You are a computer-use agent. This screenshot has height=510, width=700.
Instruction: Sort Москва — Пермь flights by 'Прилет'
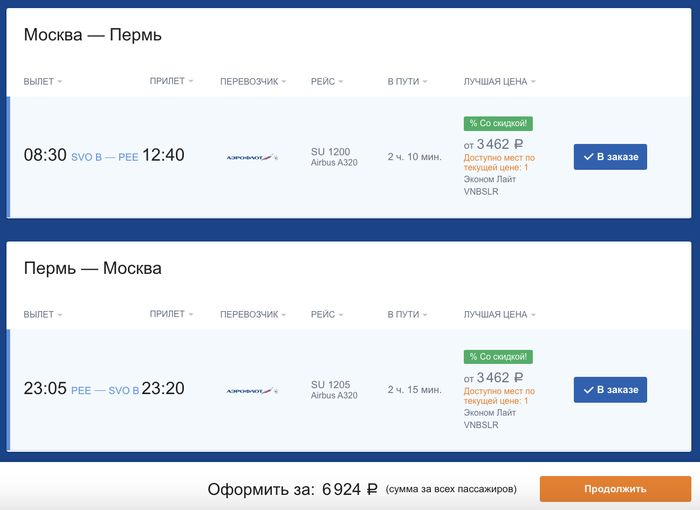[x=171, y=80]
